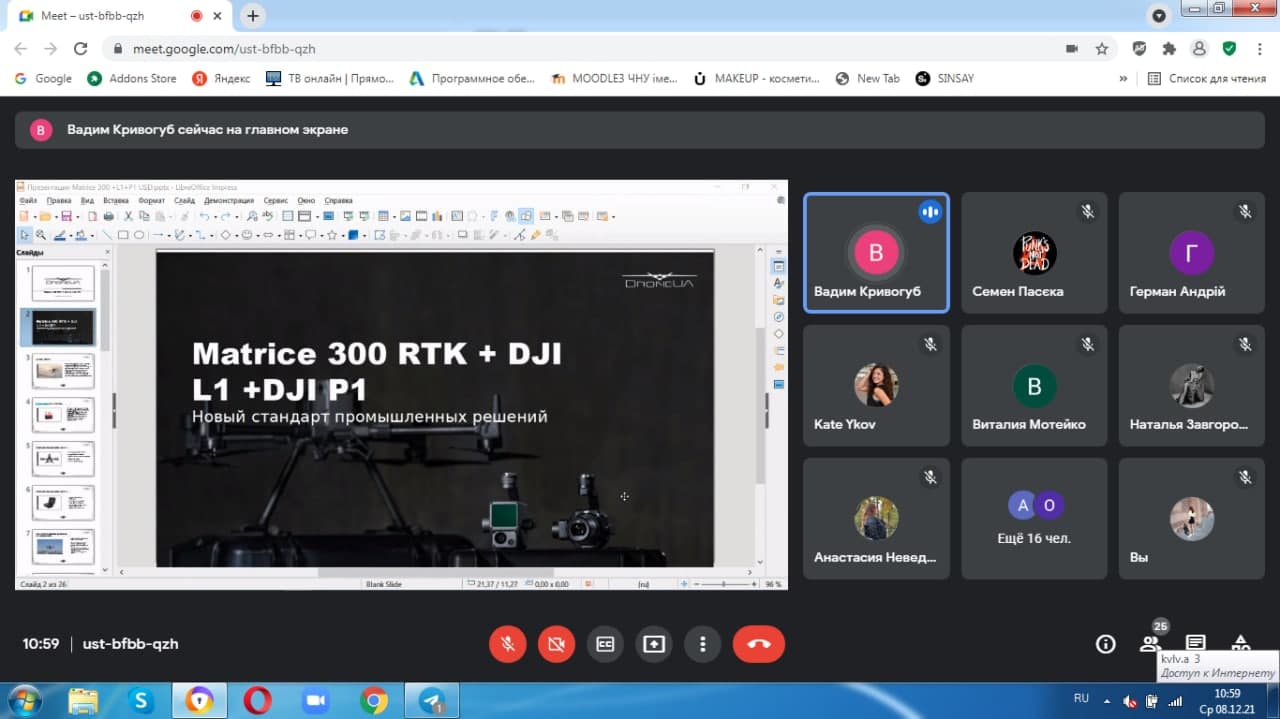Click the Avast Secure Browser taskbar icon

coord(199,700)
